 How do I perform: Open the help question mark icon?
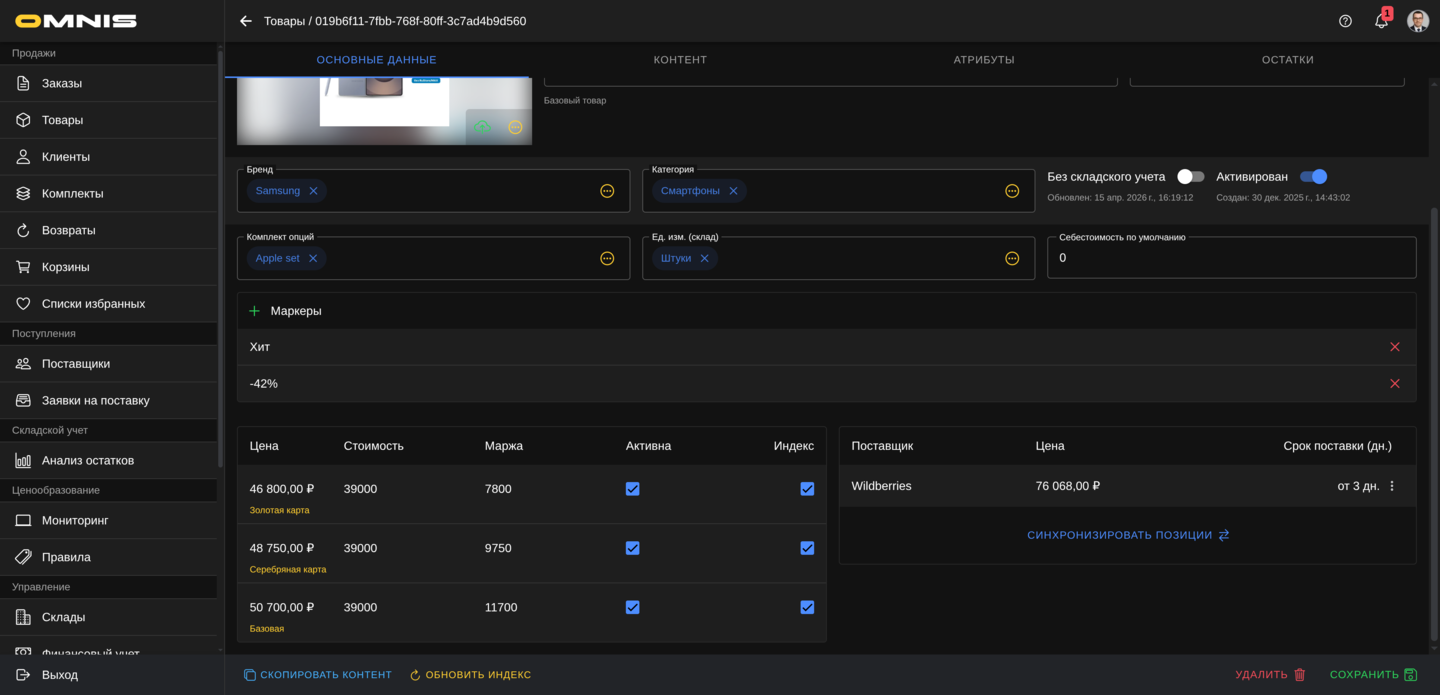pos(1345,21)
